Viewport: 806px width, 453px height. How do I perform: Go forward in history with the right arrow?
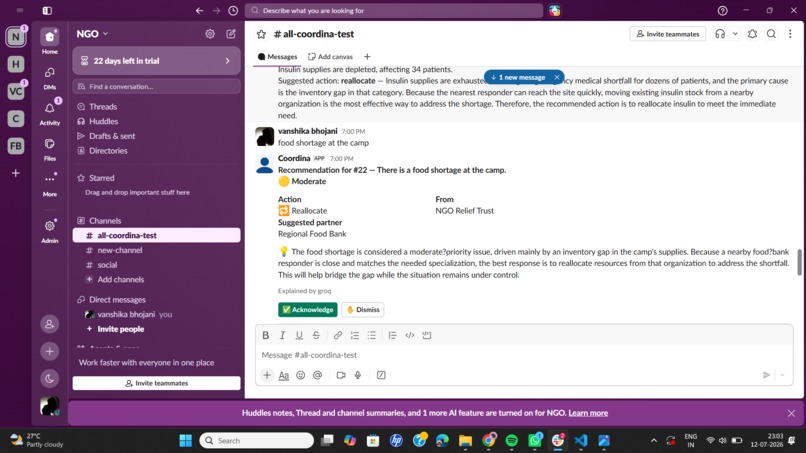click(x=216, y=10)
